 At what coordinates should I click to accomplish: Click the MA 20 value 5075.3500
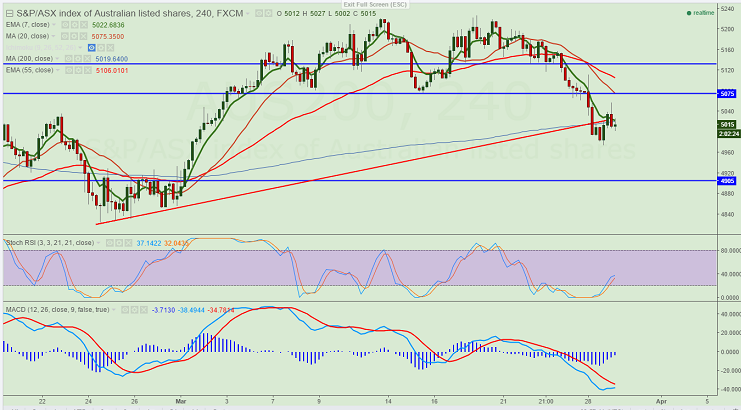click(108, 36)
